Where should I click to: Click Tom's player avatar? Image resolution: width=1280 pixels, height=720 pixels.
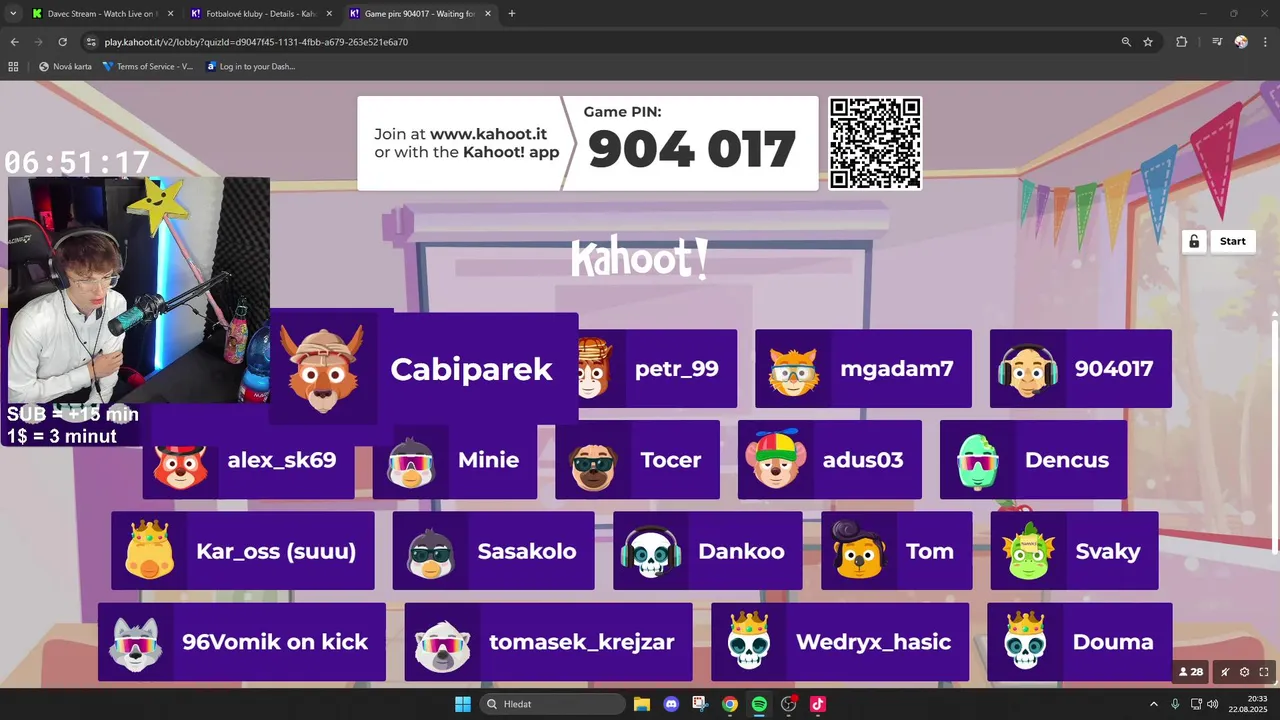click(x=859, y=551)
